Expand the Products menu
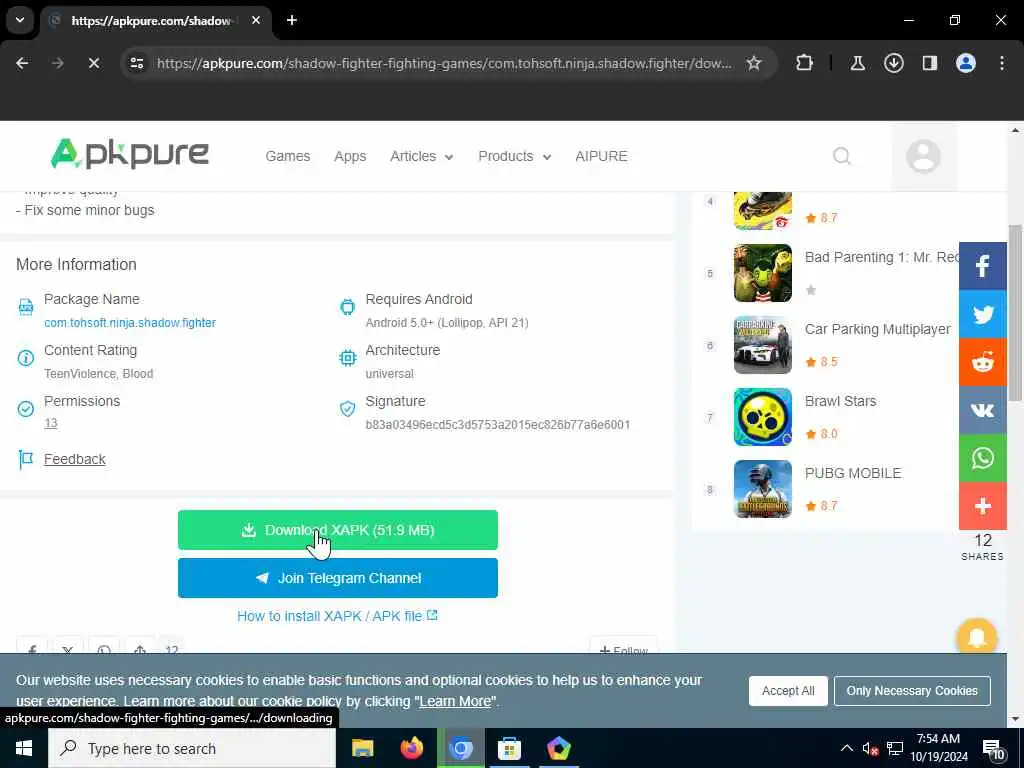1024x768 pixels. point(515,156)
